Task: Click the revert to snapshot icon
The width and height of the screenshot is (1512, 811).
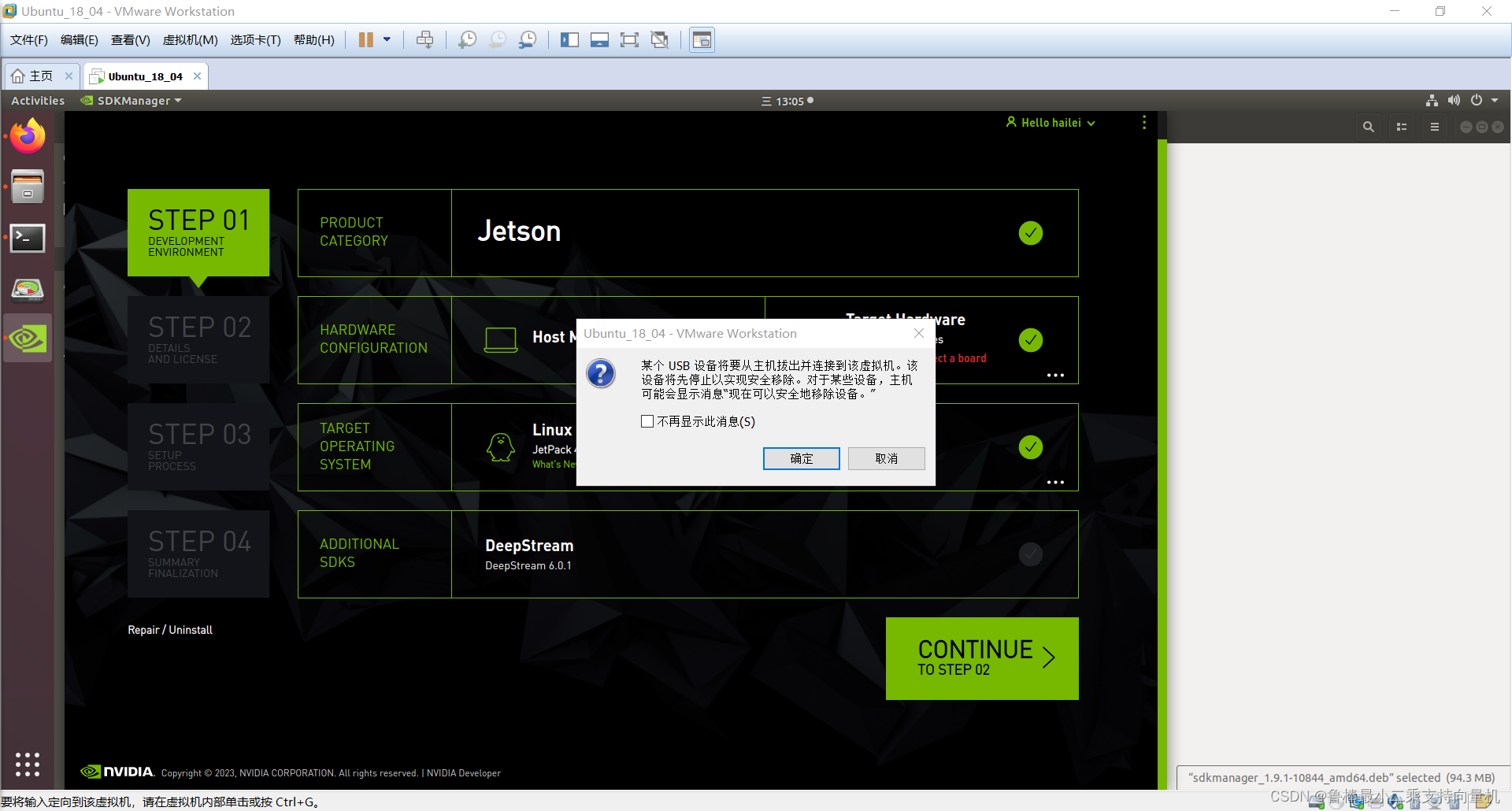Action: 498,40
